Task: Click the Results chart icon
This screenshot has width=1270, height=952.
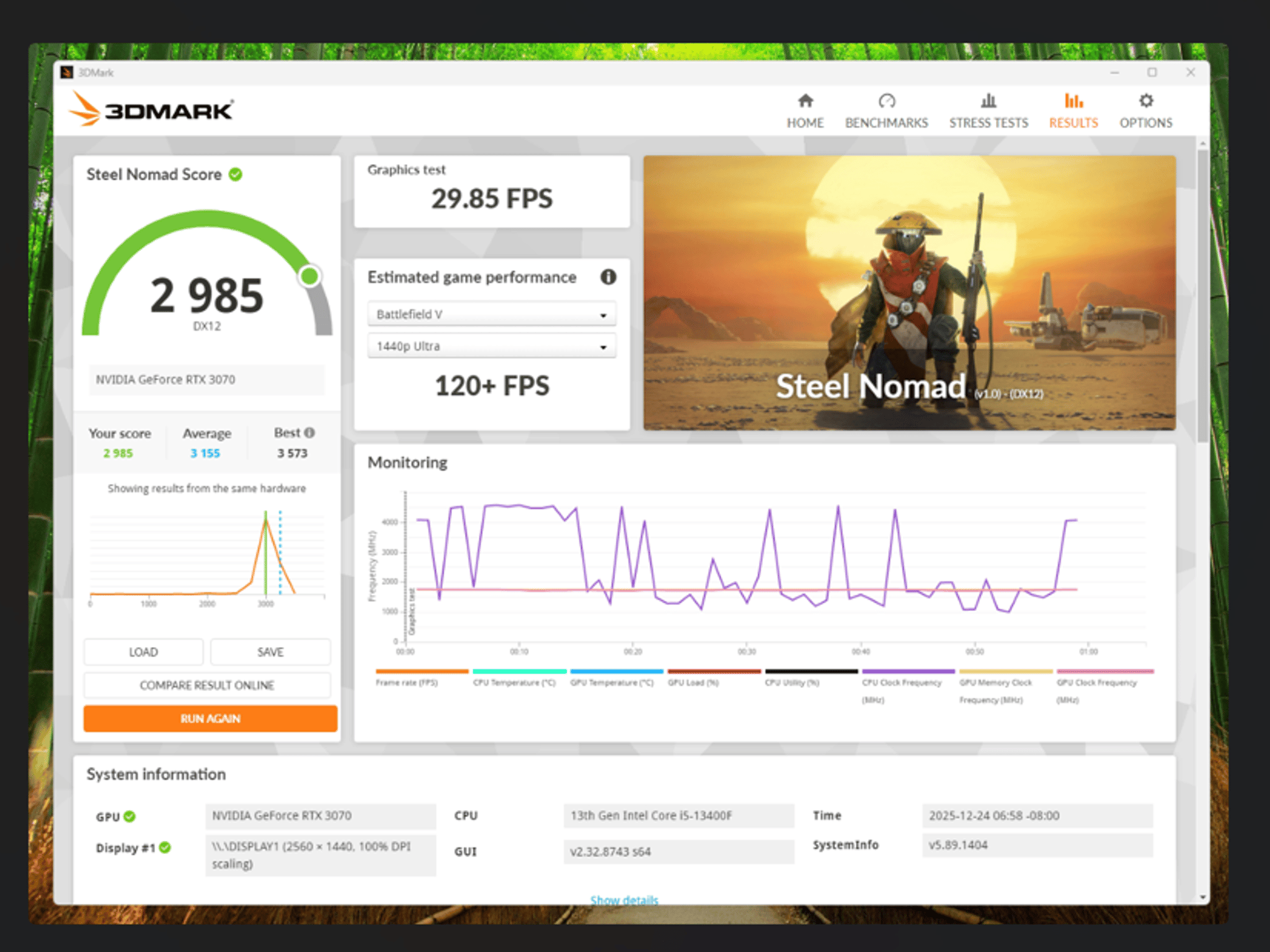Action: pos(1073,100)
